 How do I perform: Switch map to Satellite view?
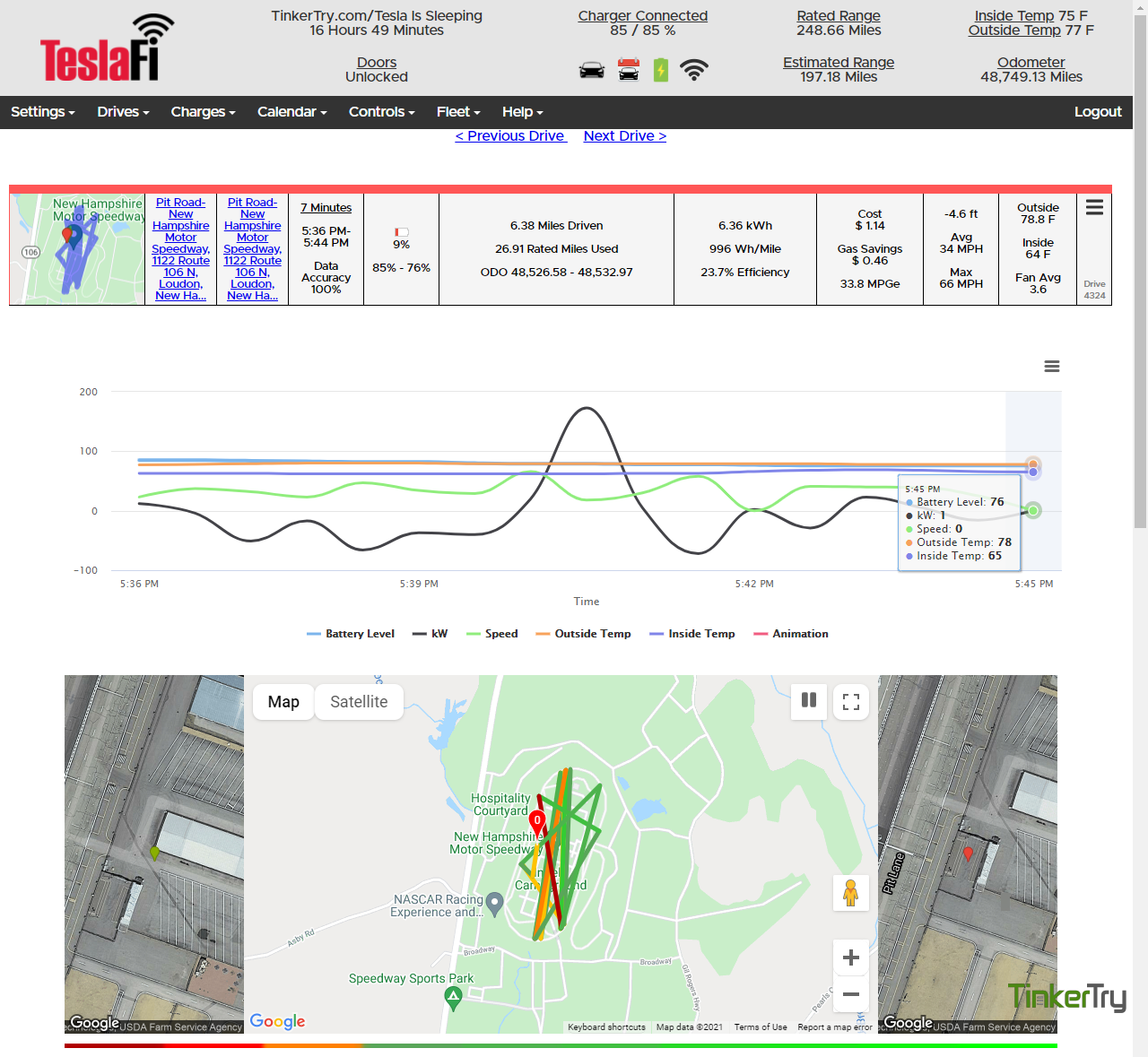click(359, 702)
